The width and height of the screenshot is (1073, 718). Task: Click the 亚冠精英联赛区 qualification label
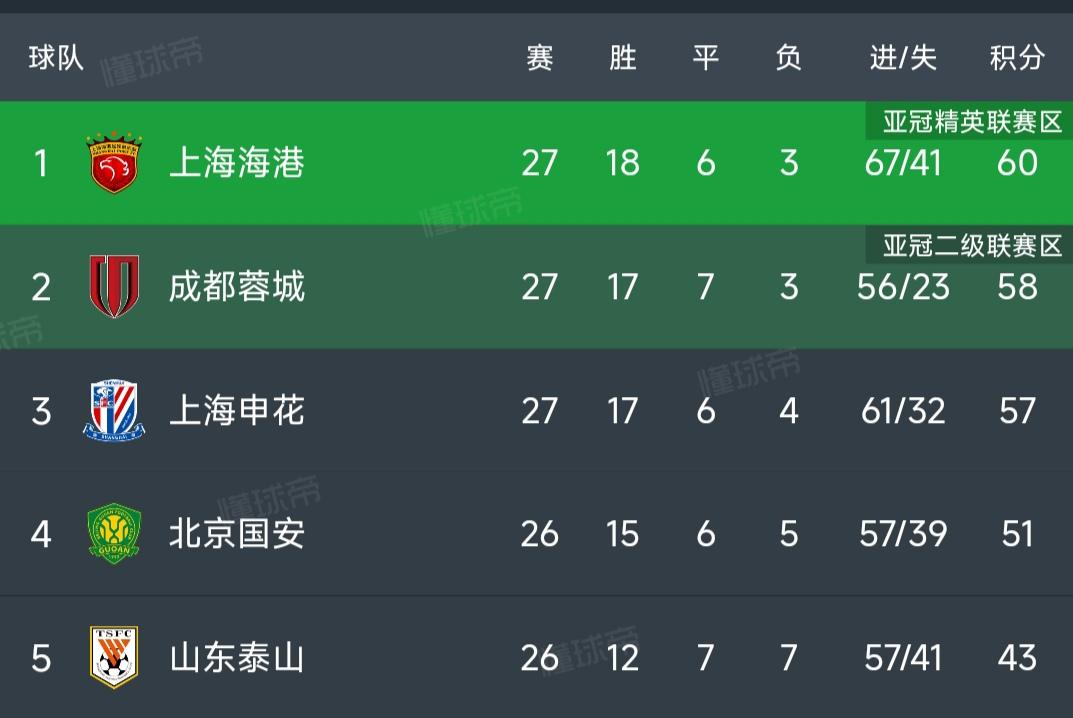coord(971,122)
